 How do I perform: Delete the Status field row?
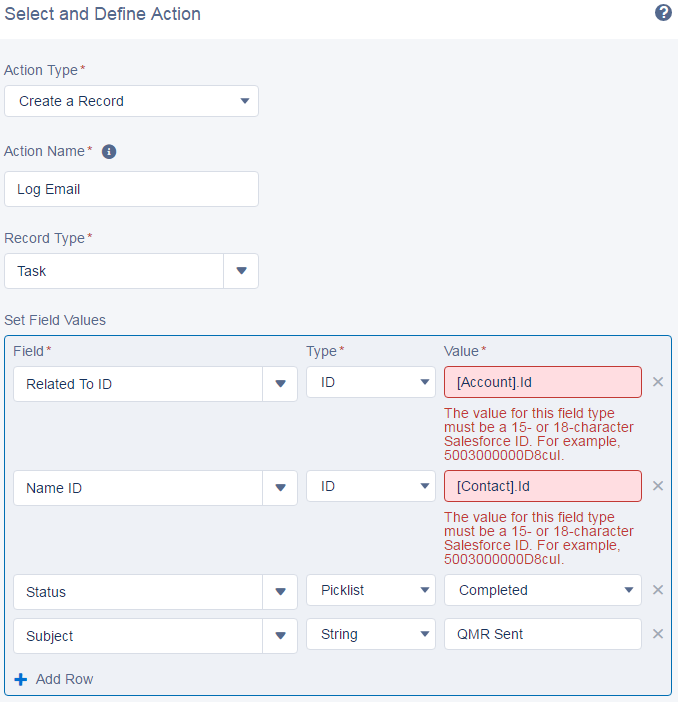[x=658, y=590]
